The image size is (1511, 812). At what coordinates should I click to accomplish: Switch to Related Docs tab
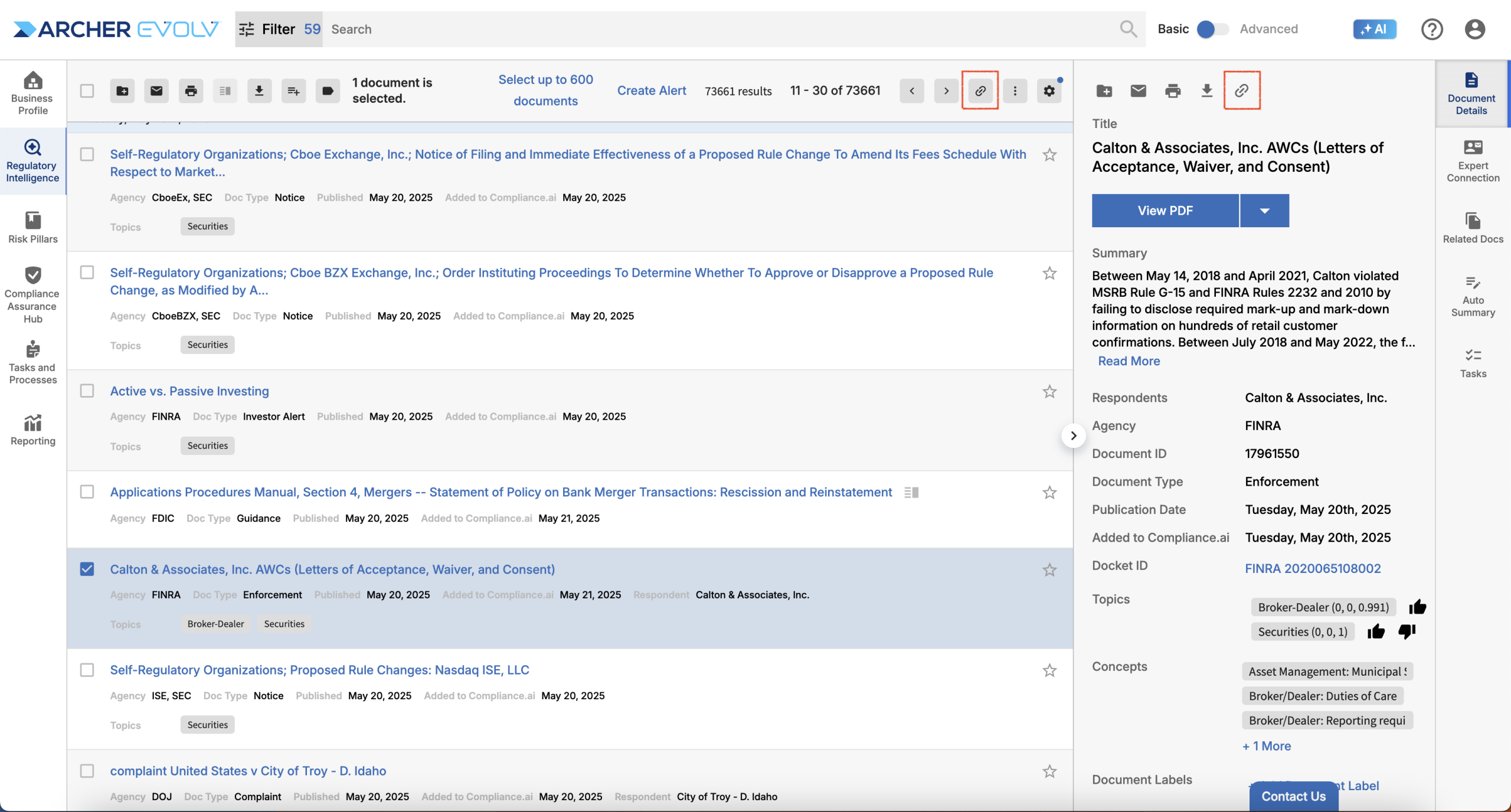[1473, 228]
